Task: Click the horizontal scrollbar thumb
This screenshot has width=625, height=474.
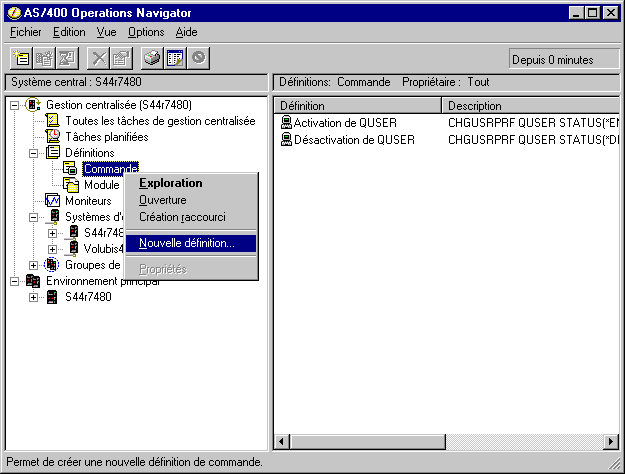Action: [x=367, y=442]
